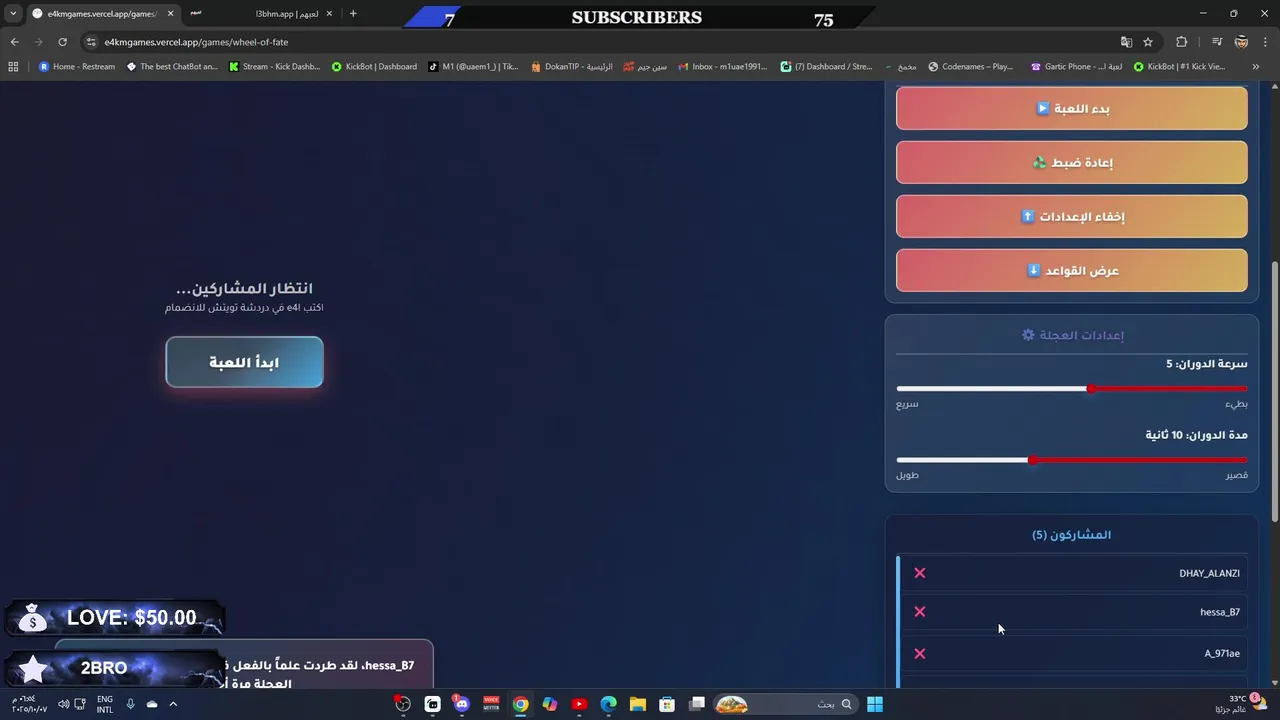The height and width of the screenshot is (720, 1280).
Task: Click the page vertical scrollbar
Action: tap(1274, 390)
